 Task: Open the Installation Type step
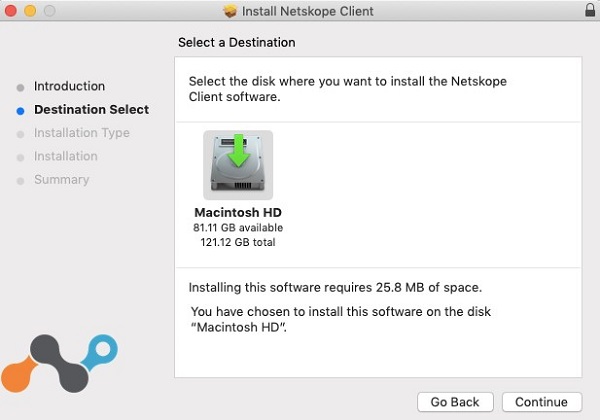[x=81, y=133]
